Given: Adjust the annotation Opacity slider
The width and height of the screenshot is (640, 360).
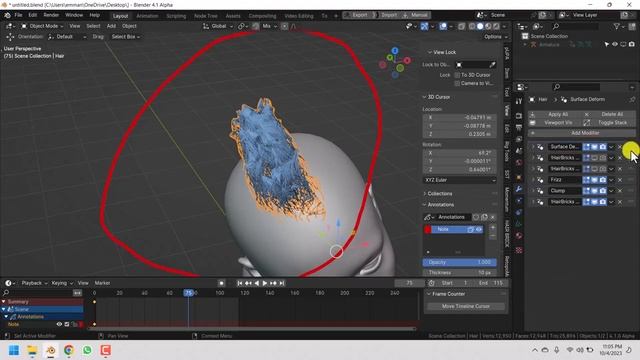Looking at the screenshot, I should point(460,262).
